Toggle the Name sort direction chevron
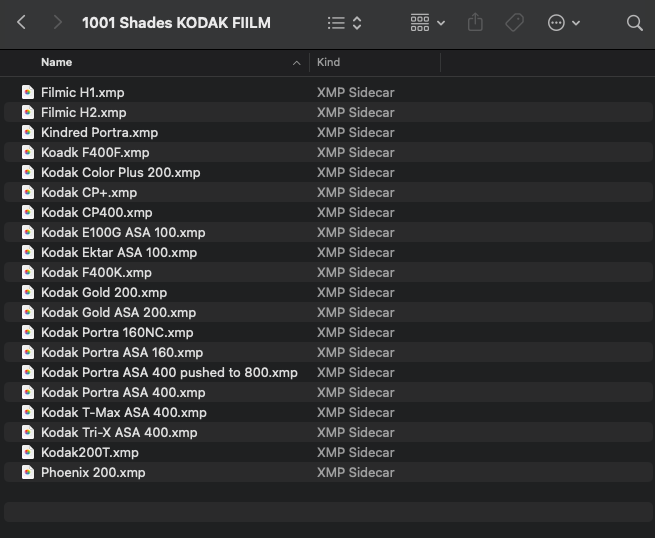This screenshot has width=655, height=538. (296, 63)
